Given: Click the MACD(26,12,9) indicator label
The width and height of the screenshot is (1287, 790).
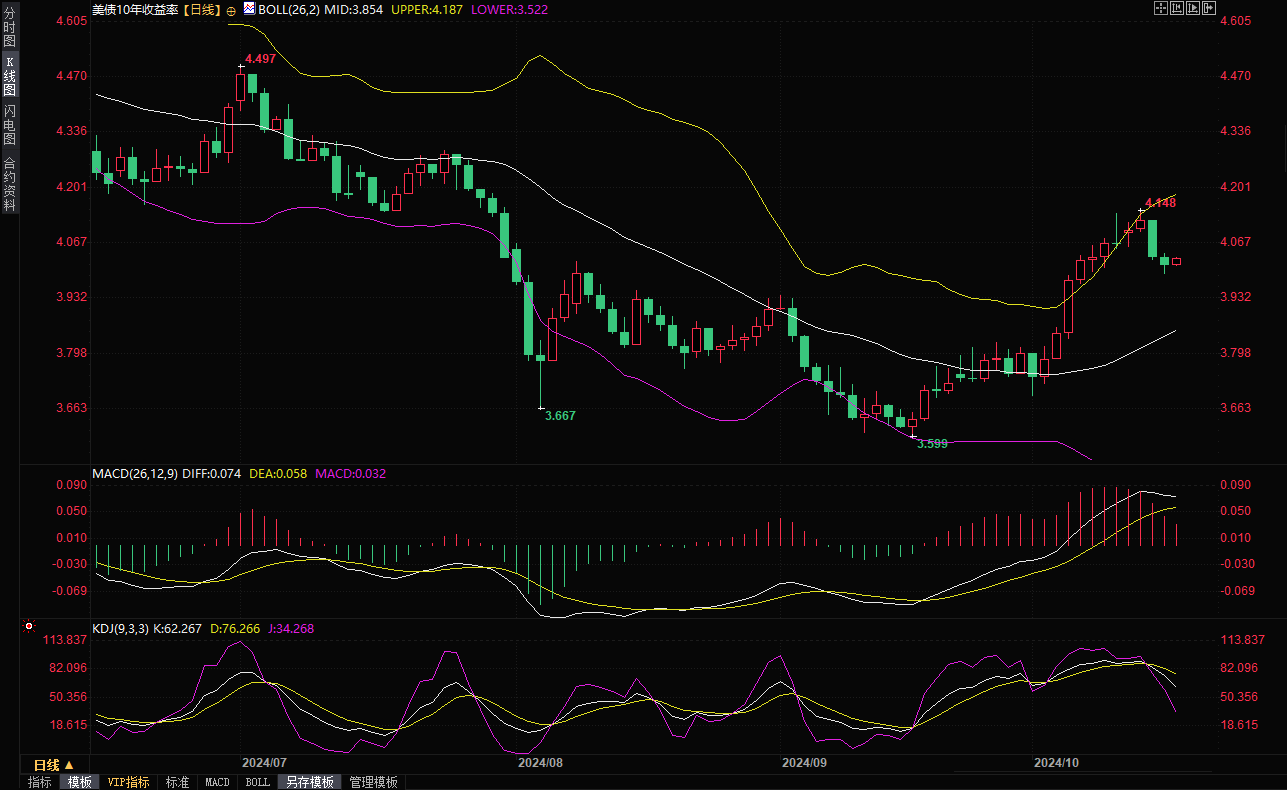Looking at the screenshot, I should (136, 474).
